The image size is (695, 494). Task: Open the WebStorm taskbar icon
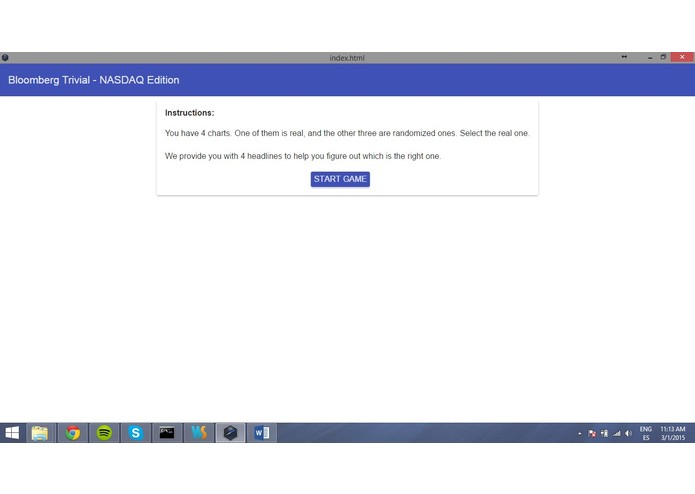coord(199,433)
